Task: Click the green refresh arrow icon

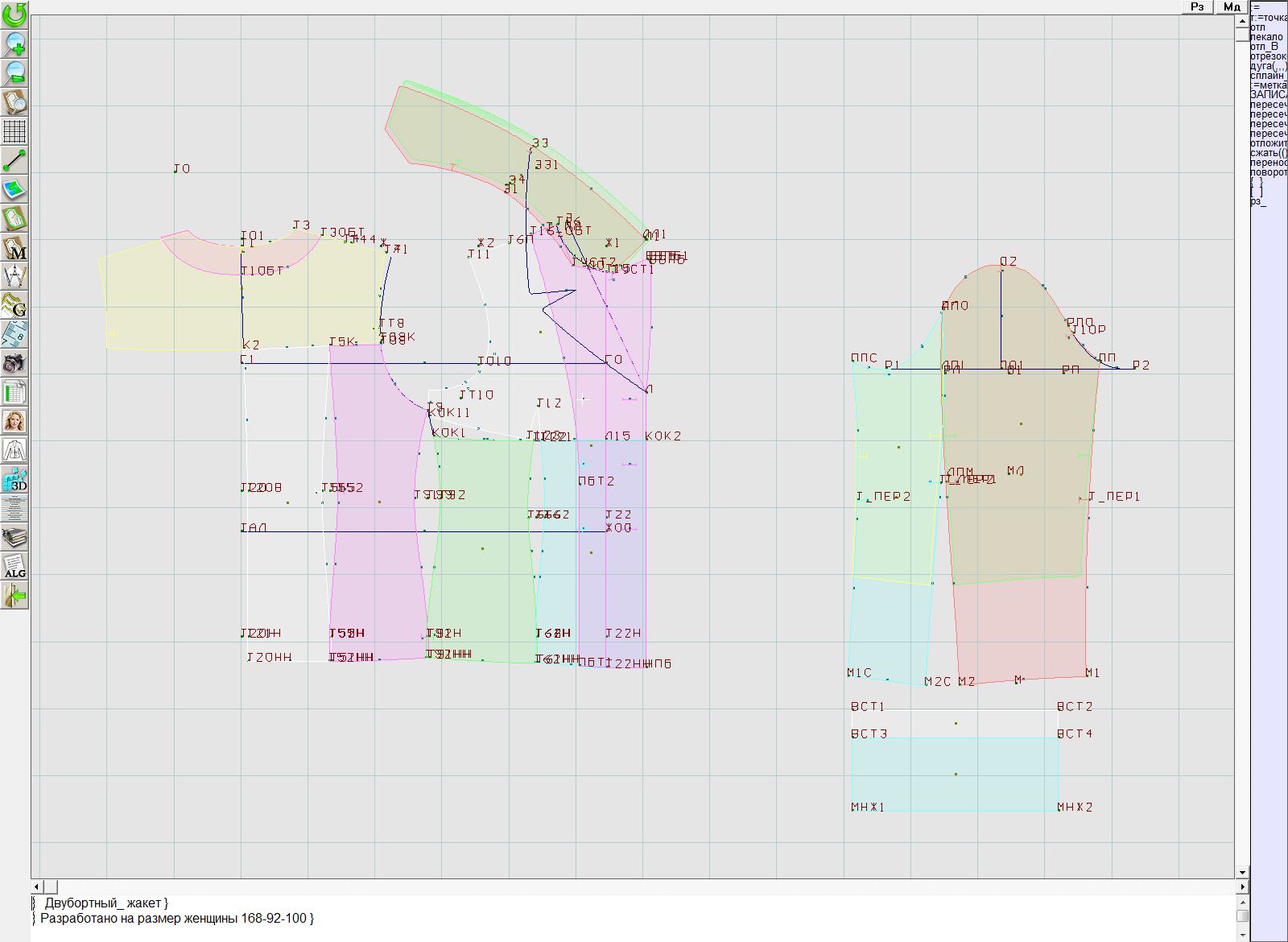Action: [x=14, y=14]
